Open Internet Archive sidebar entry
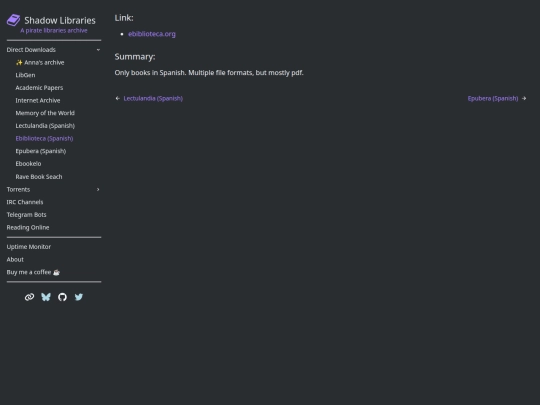 point(38,101)
